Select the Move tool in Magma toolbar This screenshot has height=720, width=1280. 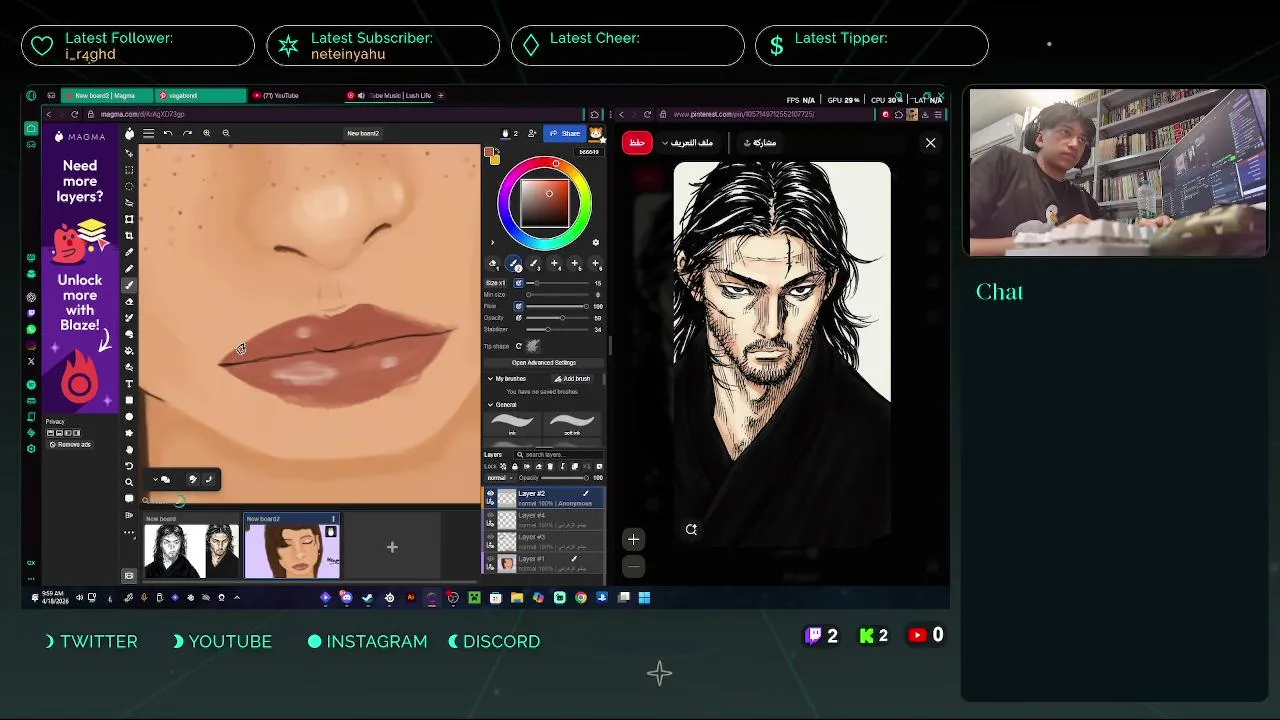129,152
